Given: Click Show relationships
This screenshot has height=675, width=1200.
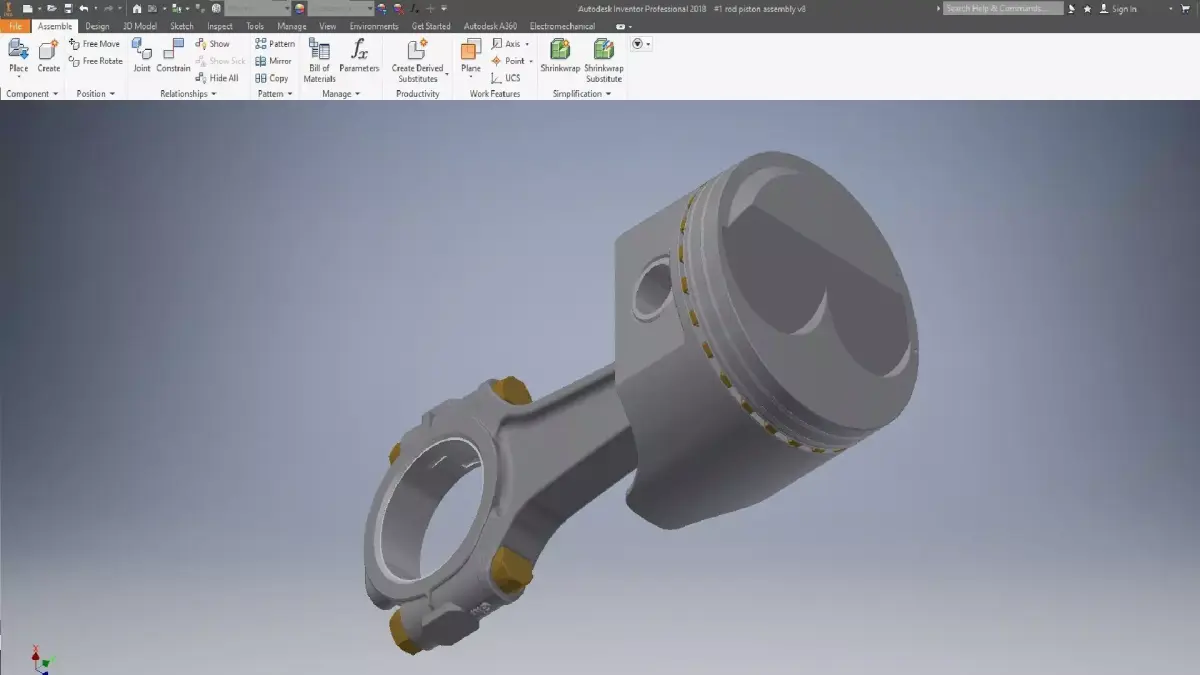Looking at the screenshot, I should click(212, 44).
